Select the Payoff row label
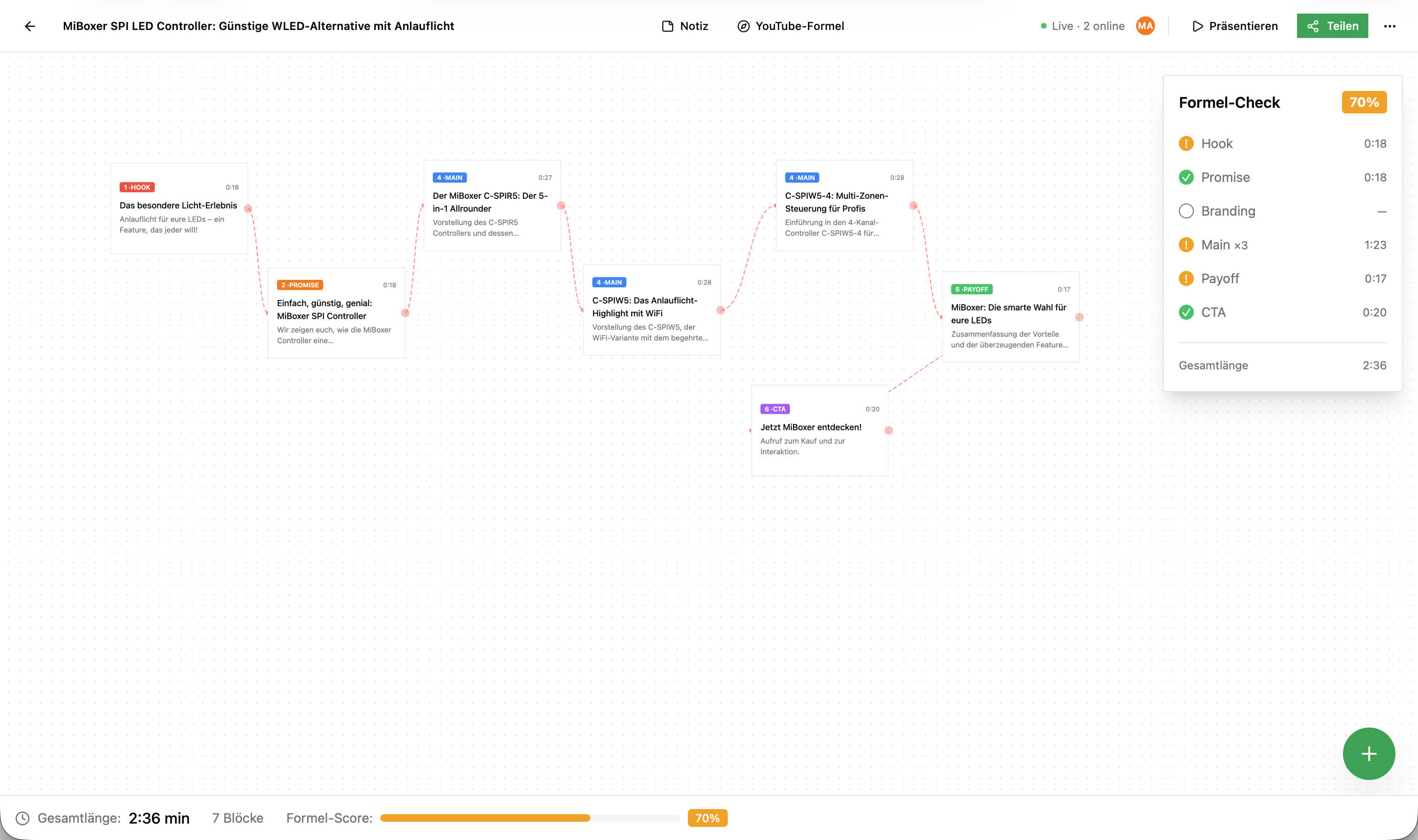The image size is (1418, 840). pyautogui.click(x=1220, y=278)
